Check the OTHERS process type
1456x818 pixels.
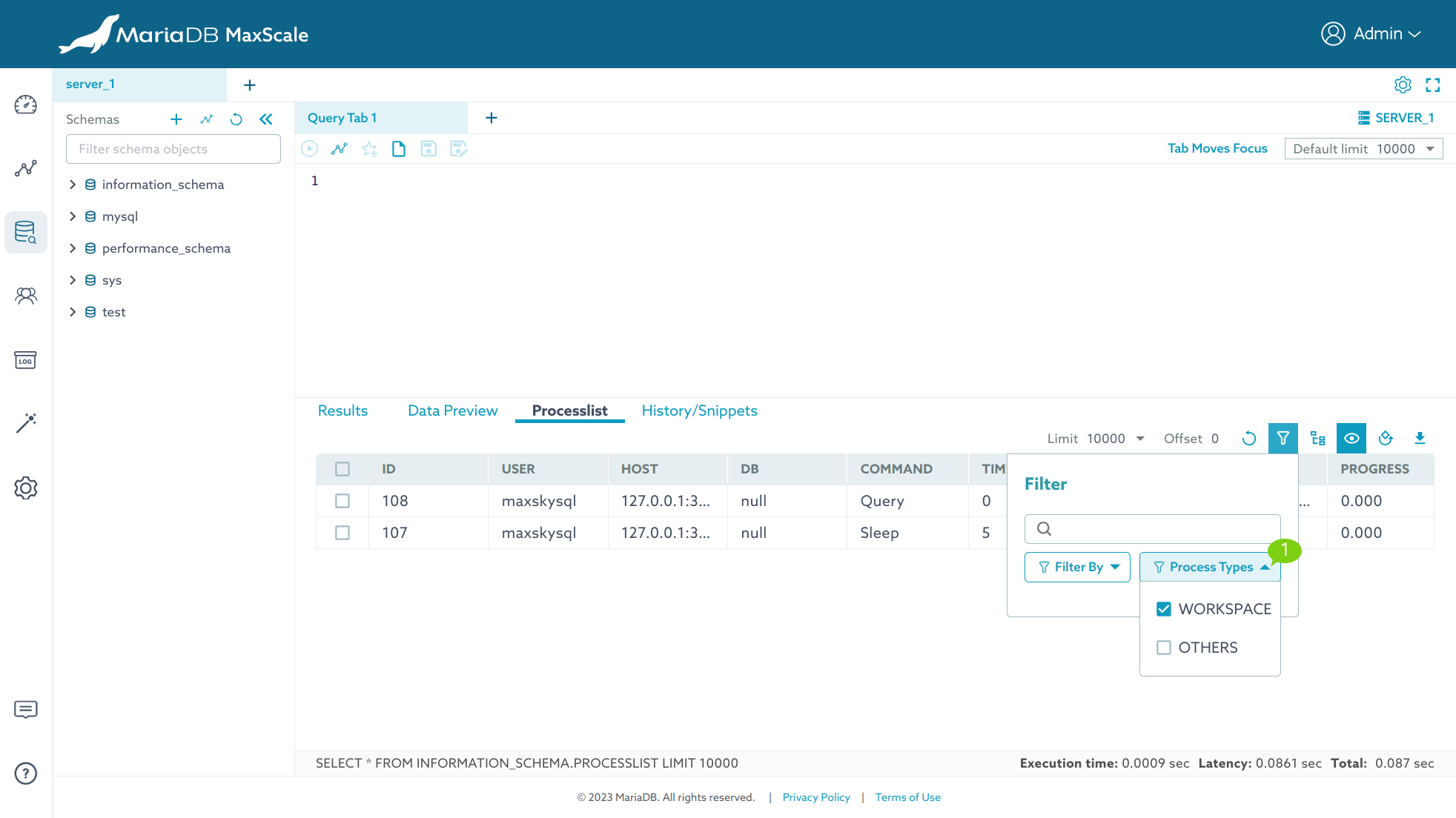pos(1164,648)
